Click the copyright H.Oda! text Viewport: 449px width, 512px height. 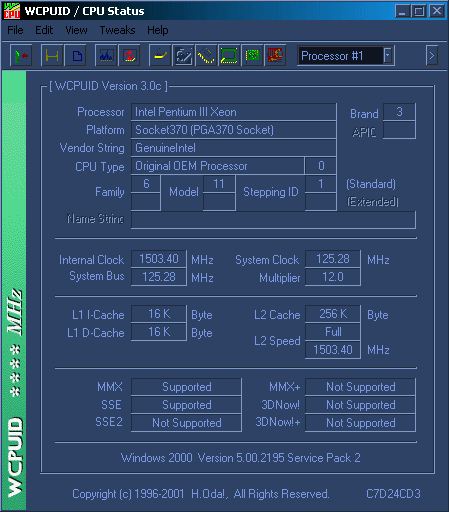click(201, 494)
